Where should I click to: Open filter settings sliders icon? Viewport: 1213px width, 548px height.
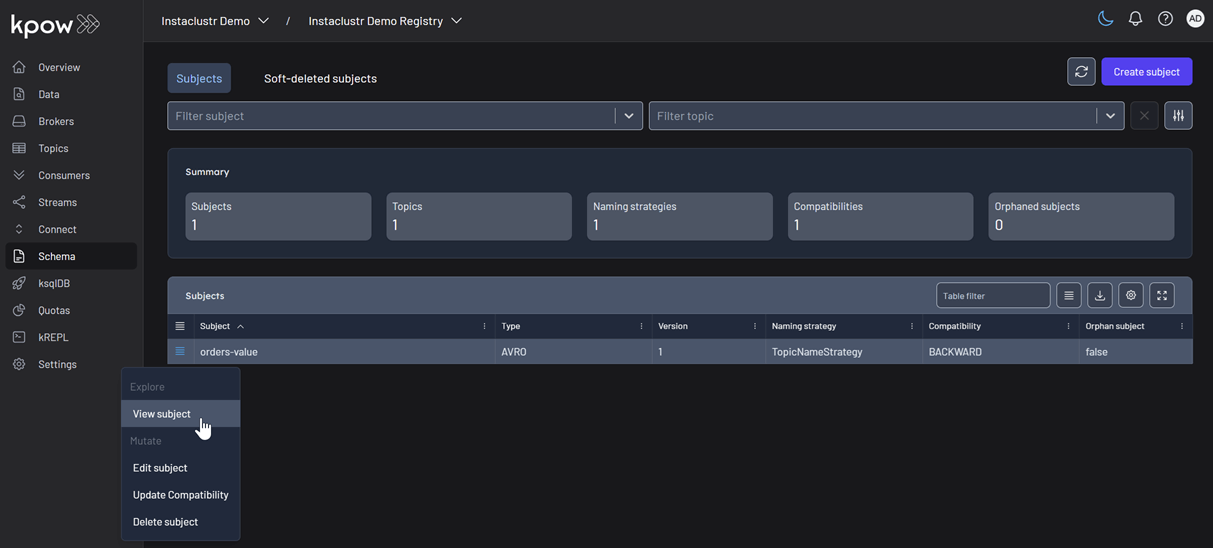[1178, 116]
